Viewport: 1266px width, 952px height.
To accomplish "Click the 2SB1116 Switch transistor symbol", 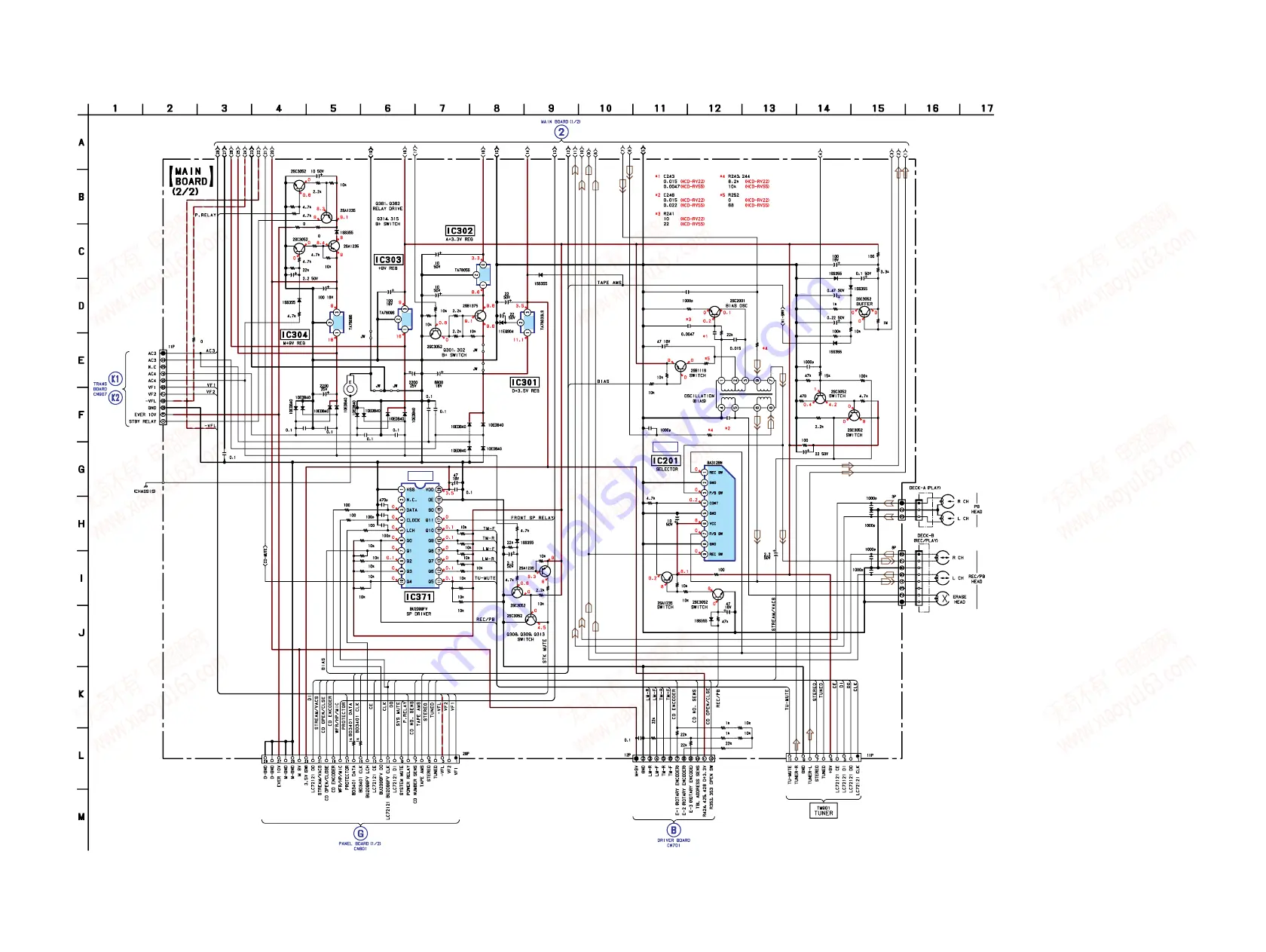I will [681, 366].
